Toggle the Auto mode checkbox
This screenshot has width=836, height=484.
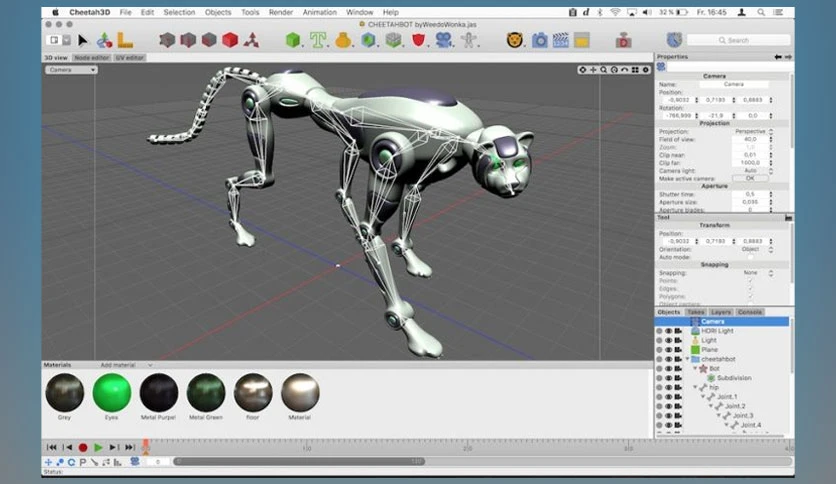[750, 257]
